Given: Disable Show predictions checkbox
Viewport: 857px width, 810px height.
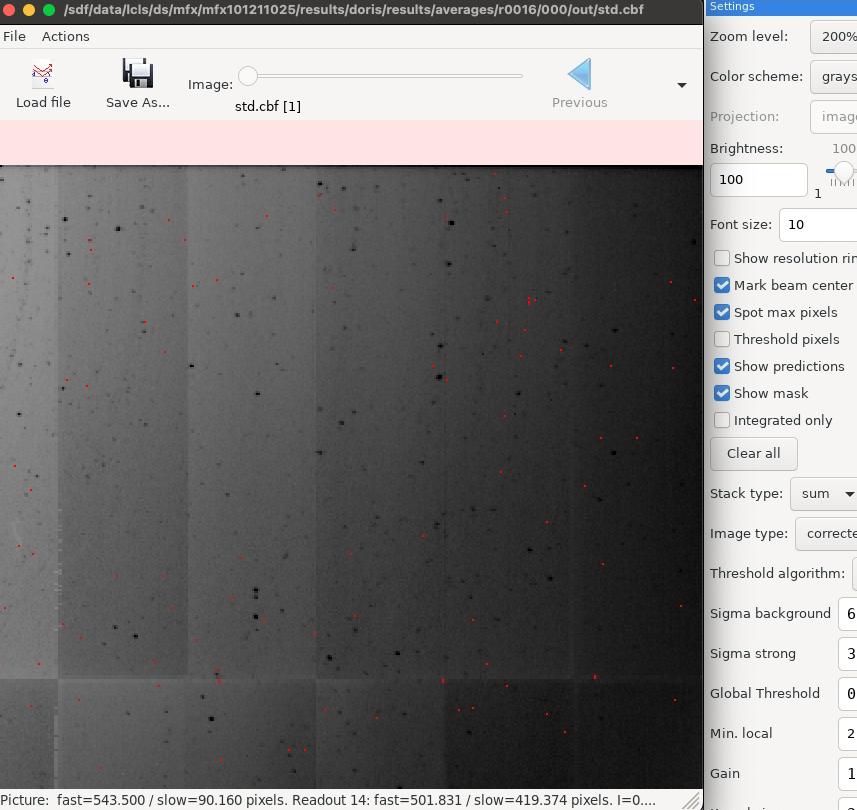Looking at the screenshot, I should point(721,366).
